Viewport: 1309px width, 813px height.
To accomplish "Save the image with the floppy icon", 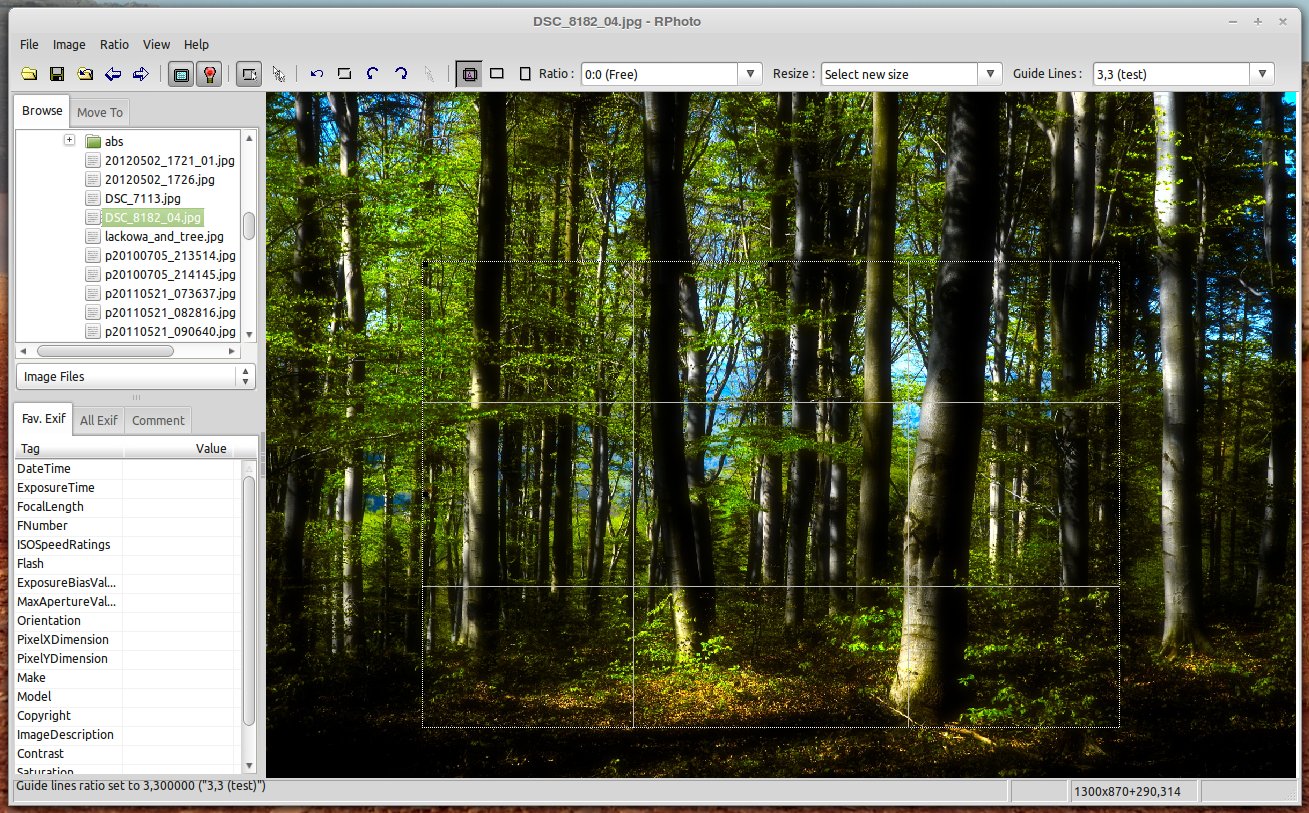I will [57, 74].
